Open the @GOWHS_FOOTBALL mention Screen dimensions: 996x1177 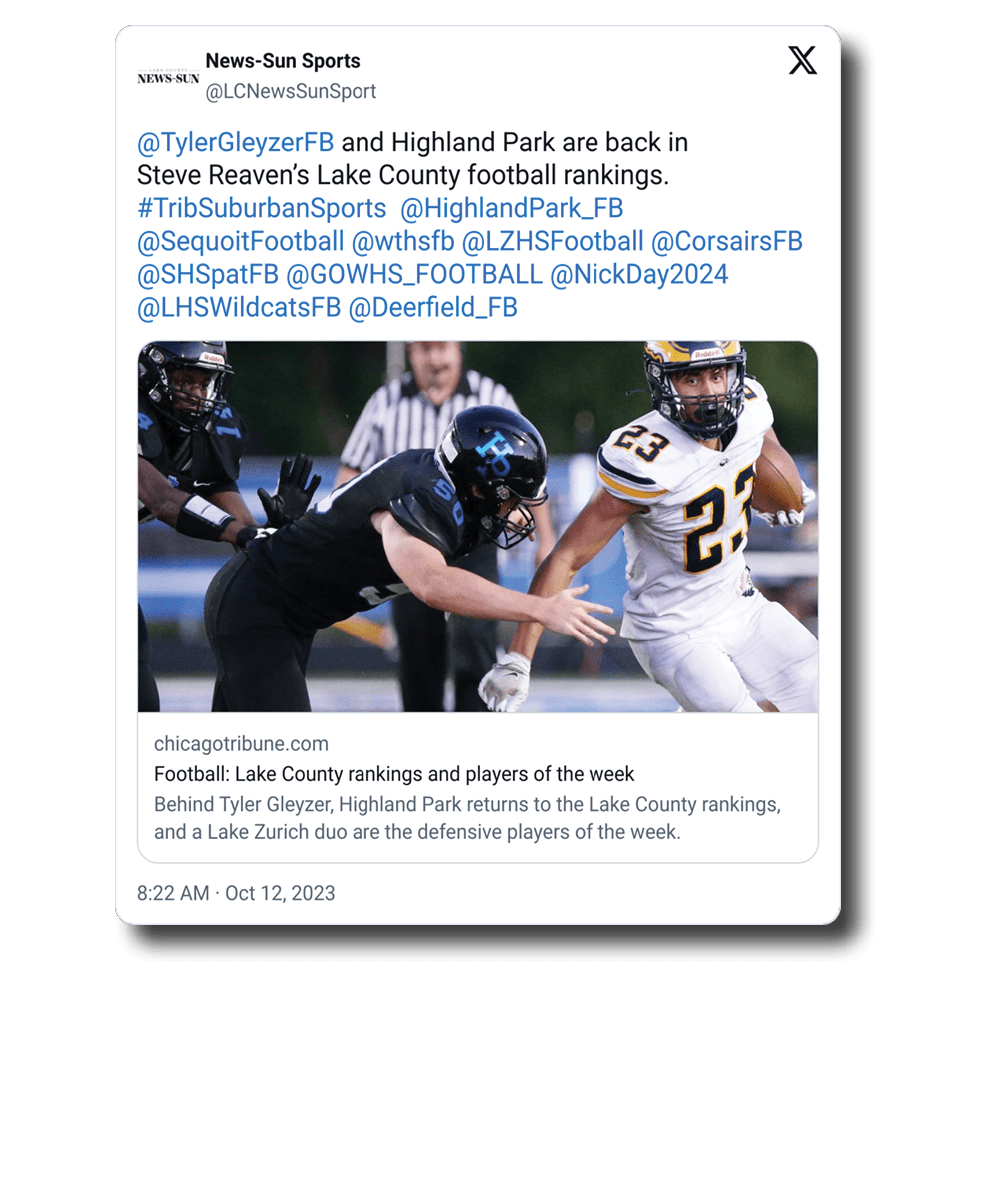414,275
